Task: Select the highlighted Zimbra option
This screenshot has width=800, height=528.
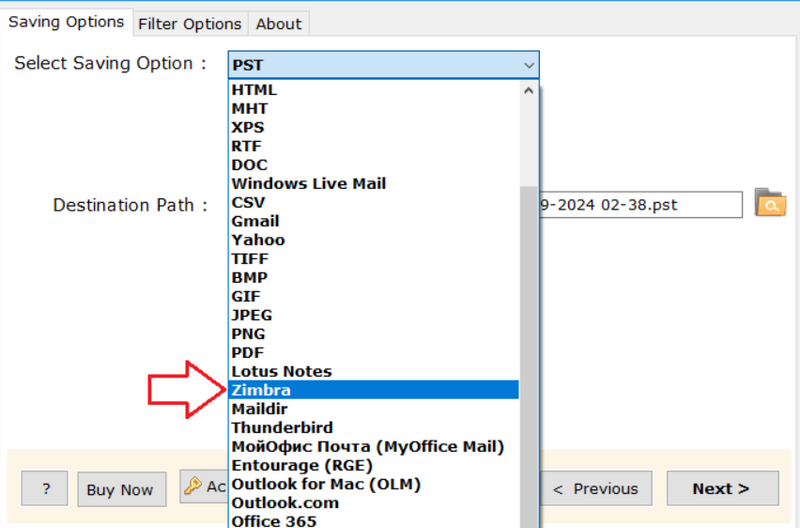Action: 374,390
